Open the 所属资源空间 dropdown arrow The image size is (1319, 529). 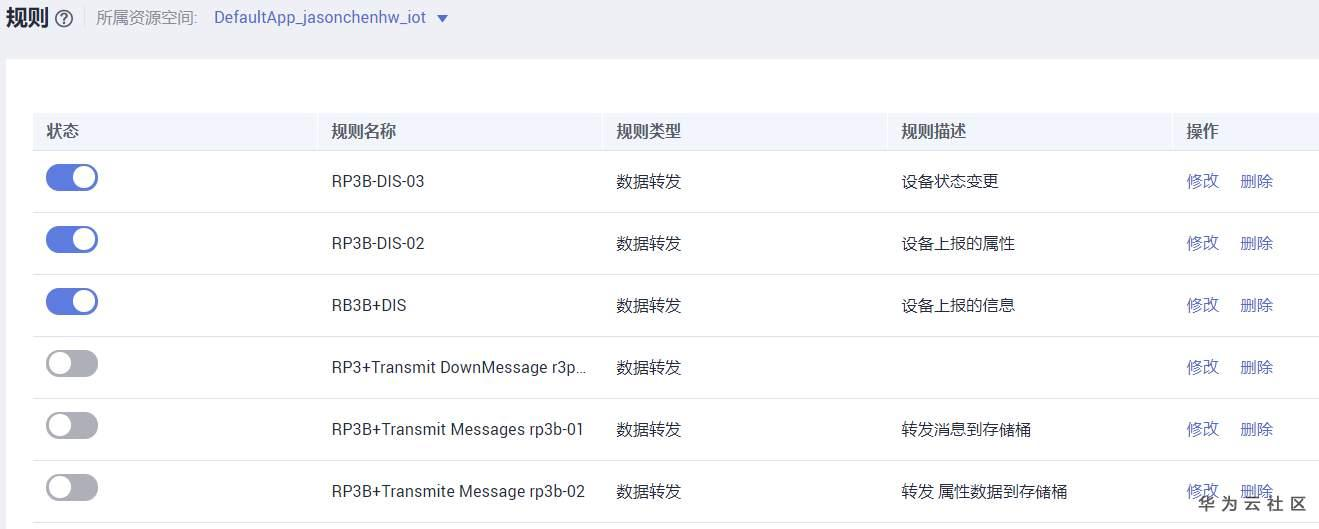(443, 19)
